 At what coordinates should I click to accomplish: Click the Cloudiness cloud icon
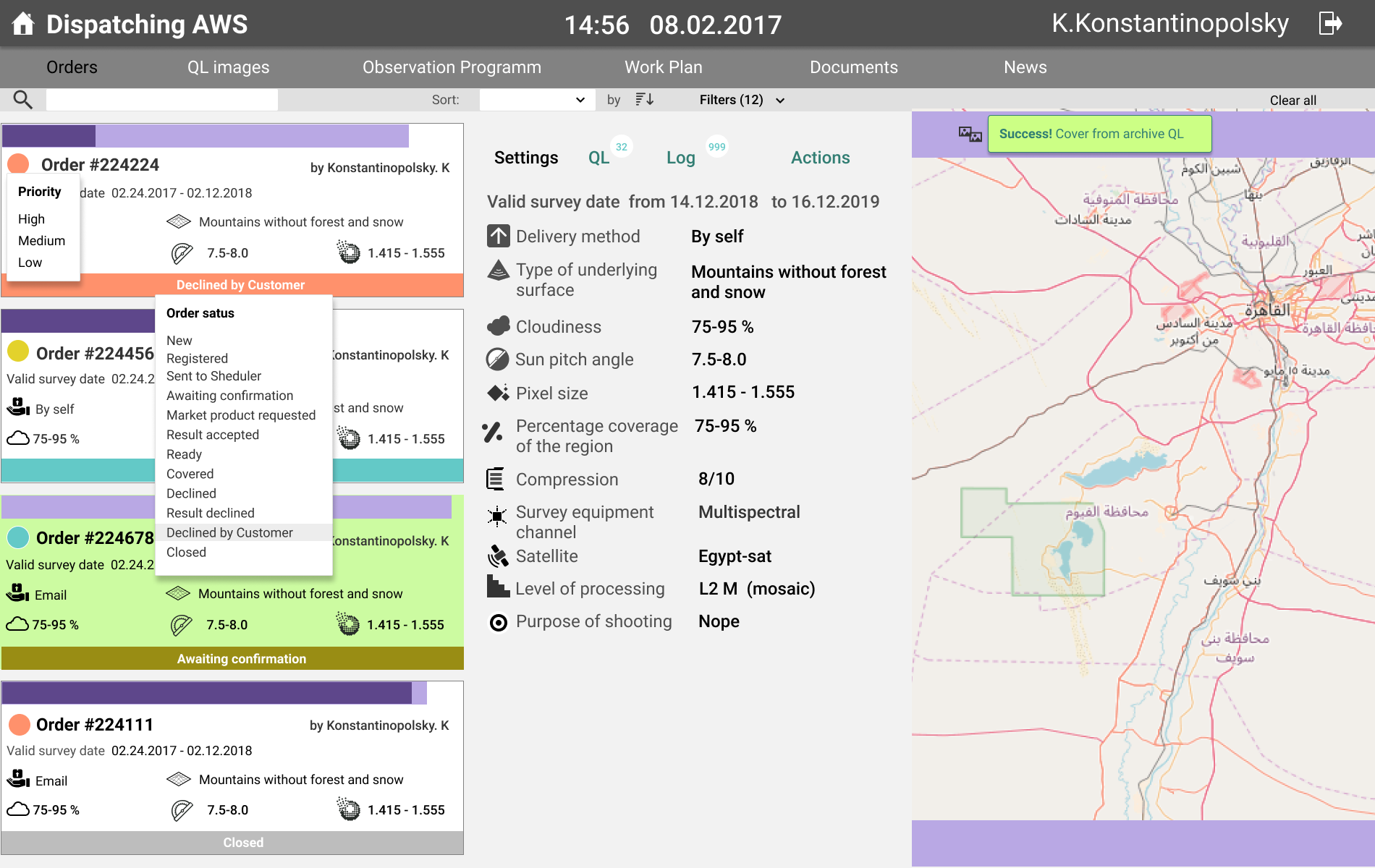coord(499,326)
